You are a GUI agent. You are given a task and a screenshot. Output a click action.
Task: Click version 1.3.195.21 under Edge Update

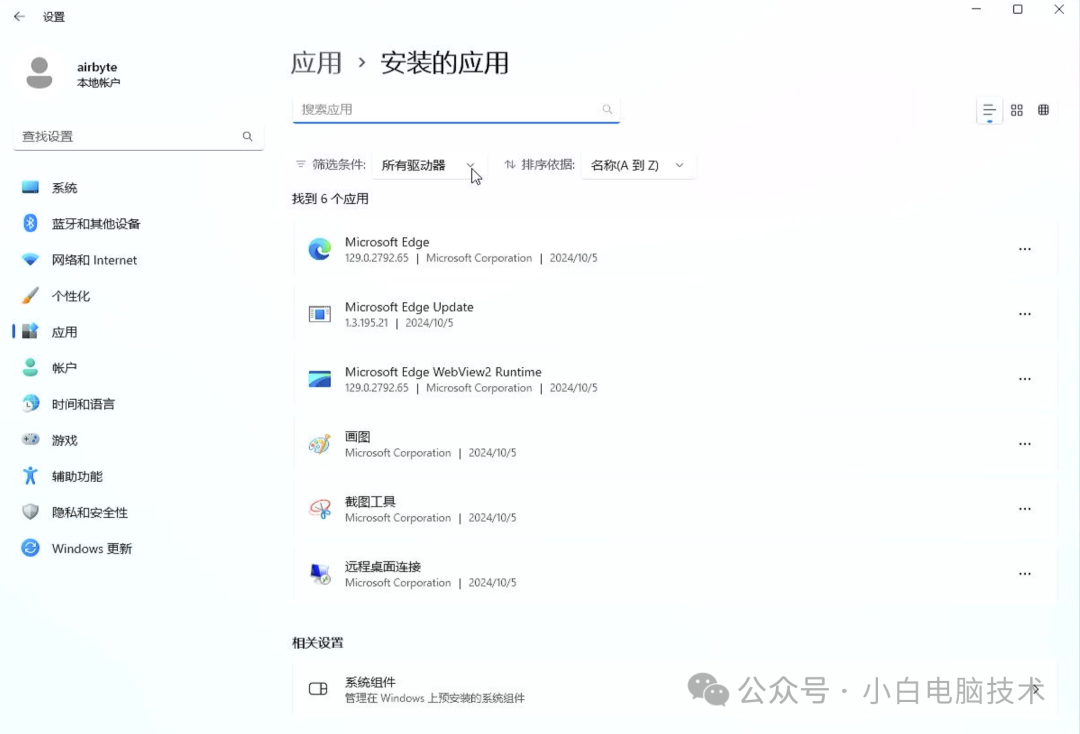366,323
